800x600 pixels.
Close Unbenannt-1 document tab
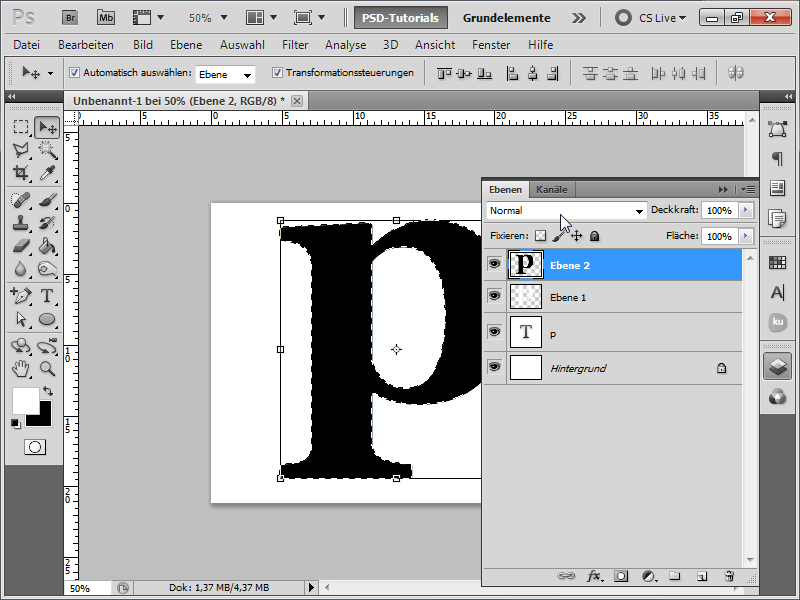coord(296,101)
